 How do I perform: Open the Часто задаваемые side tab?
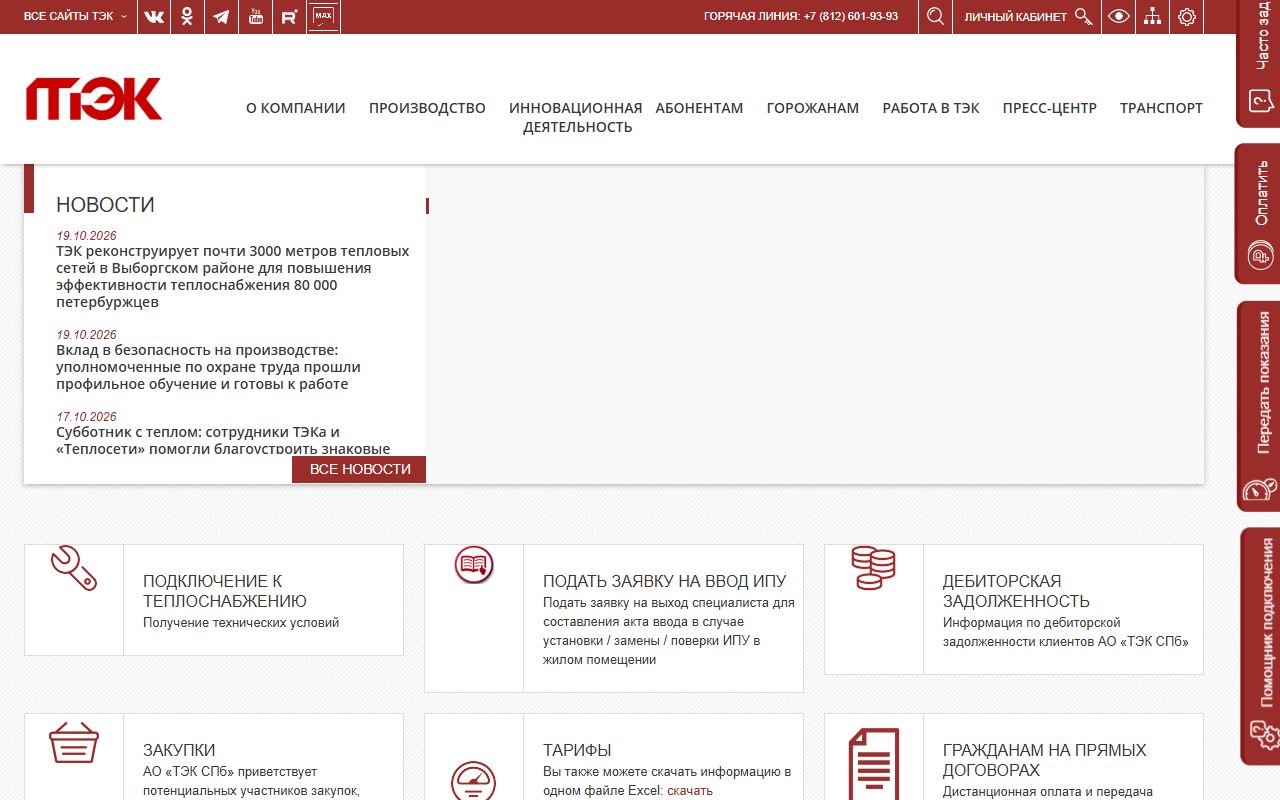1260,62
